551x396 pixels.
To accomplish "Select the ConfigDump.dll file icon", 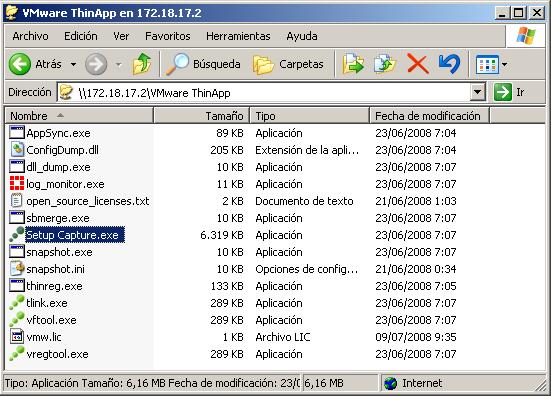I will [x=17, y=150].
